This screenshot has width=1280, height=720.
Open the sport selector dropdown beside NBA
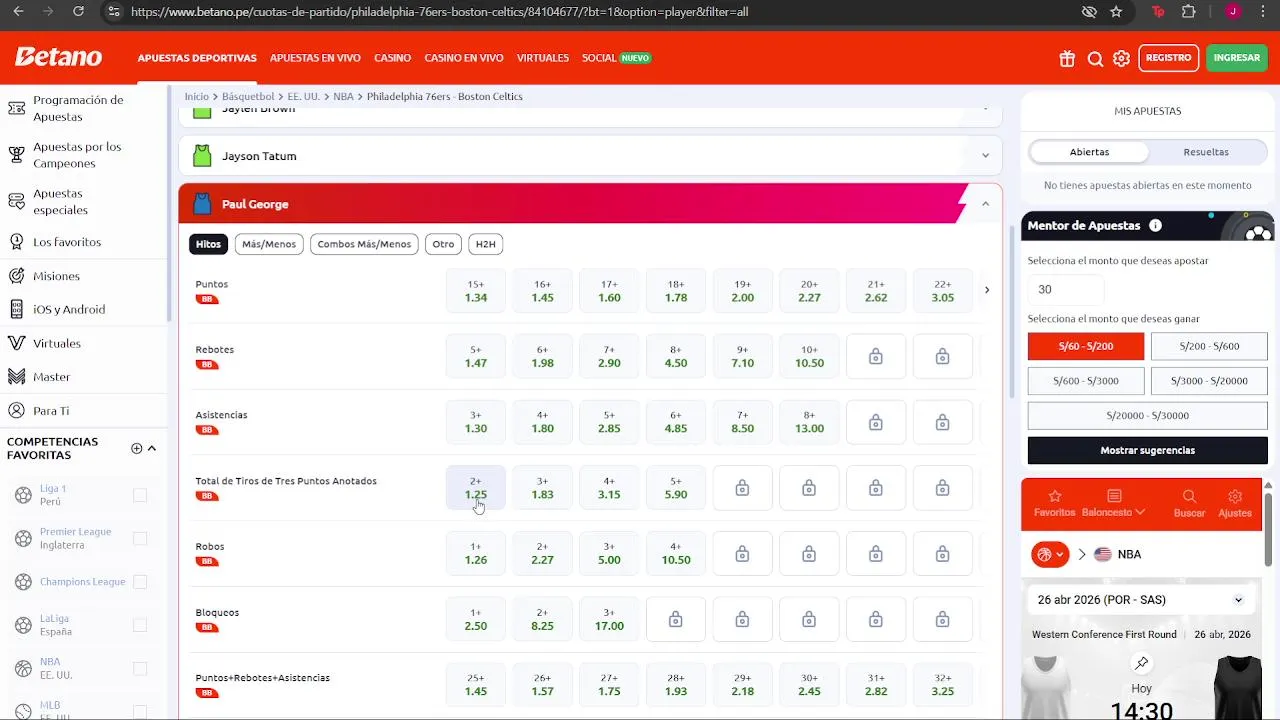tap(1059, 554)
